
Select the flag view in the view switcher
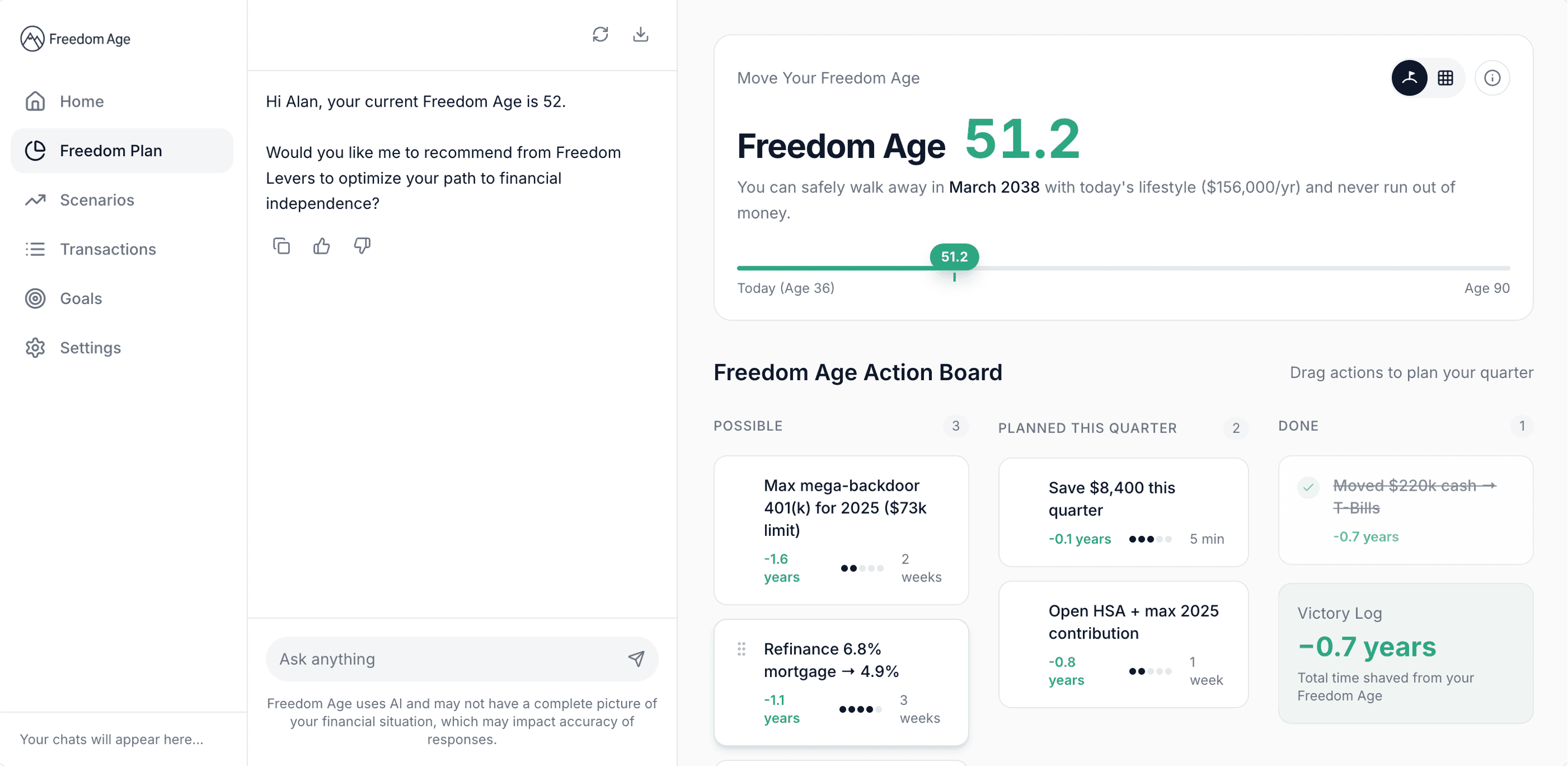pyautogui.click(x=1409, y=77)
